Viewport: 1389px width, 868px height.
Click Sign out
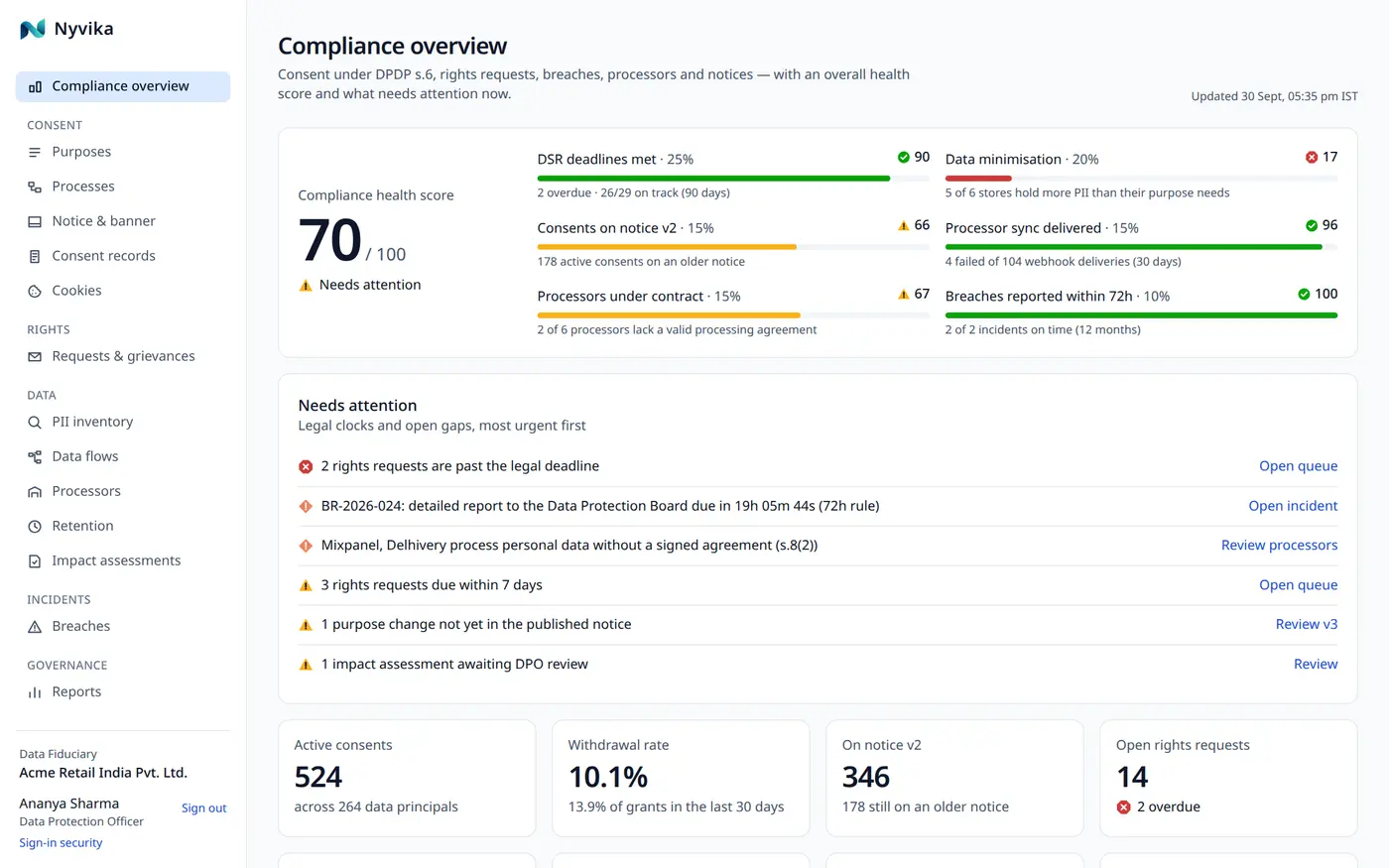tap(203, 808)
